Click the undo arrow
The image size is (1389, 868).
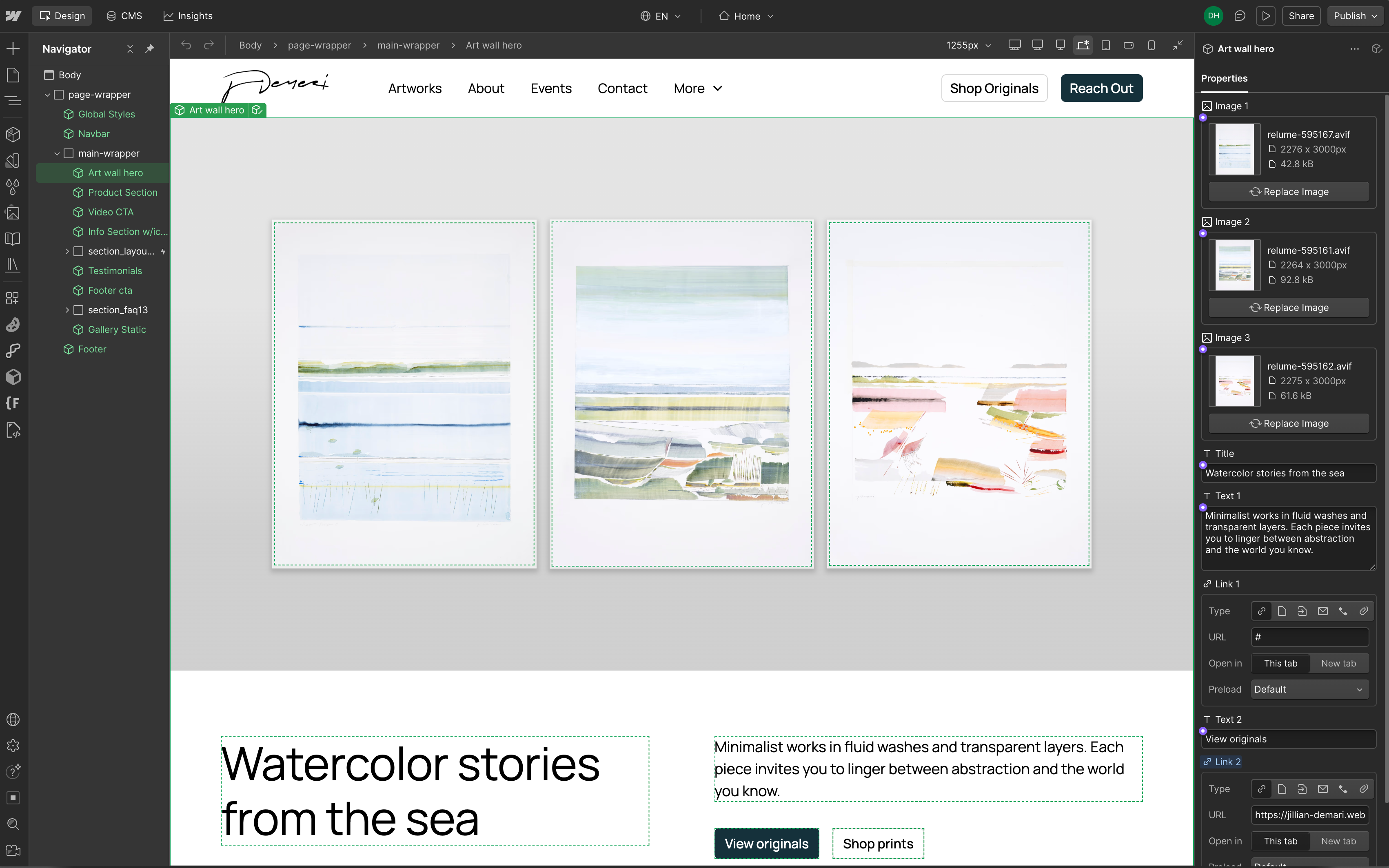(x=186, y=45)
